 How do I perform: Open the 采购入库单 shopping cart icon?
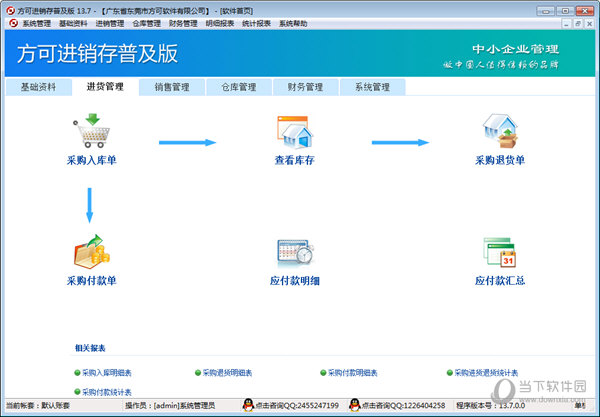tap(92, 131)
